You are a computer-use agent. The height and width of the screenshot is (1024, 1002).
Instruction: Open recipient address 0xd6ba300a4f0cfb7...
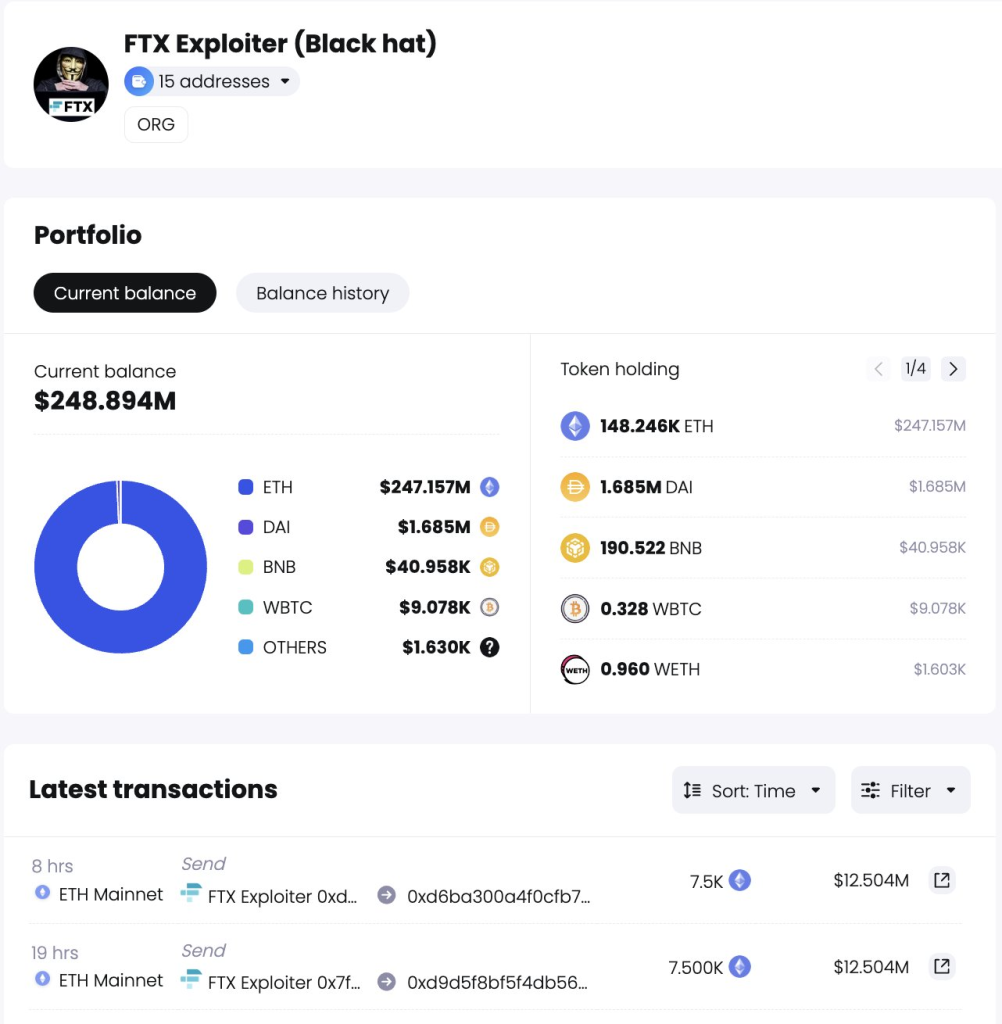(498, 896)
